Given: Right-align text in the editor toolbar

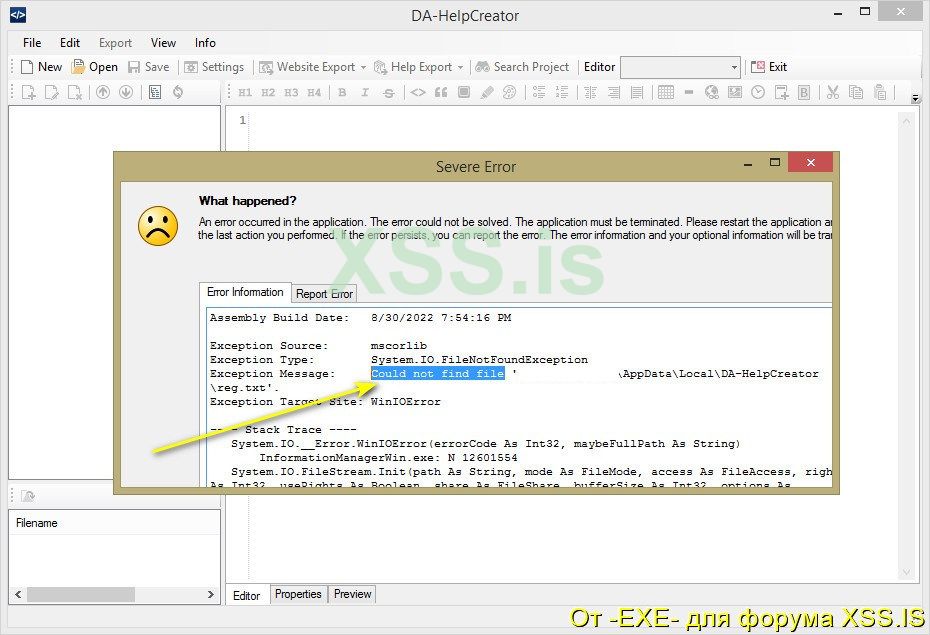Looking at the screenshot, I should pyautogui.click(x=614, y=92).
